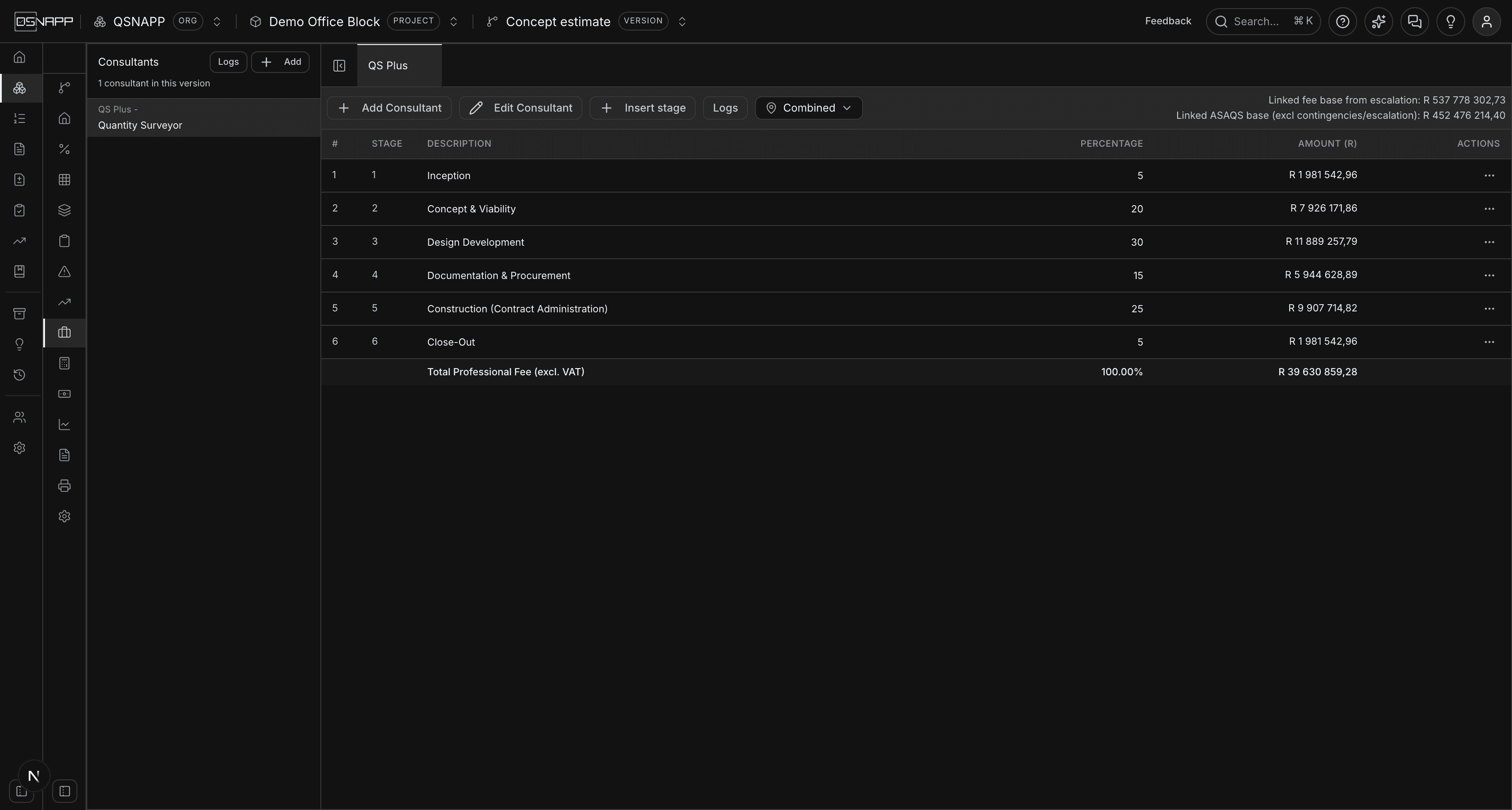Open the settings gear in secondary sidebar
Image resolution: width=1512 pixels, height=810 pixels.
(x=64, y=516)
